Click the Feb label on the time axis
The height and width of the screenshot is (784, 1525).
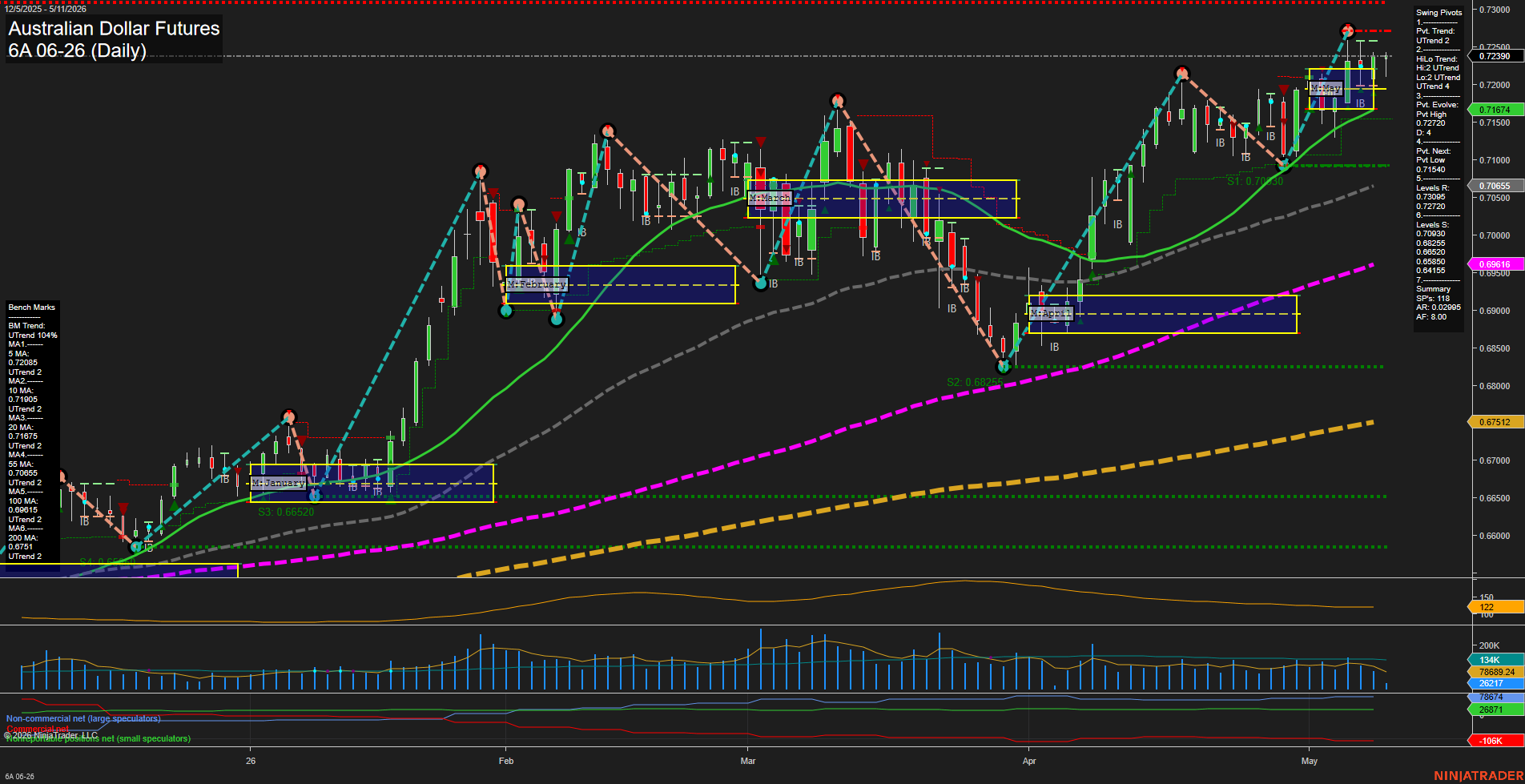click(505, 761)
